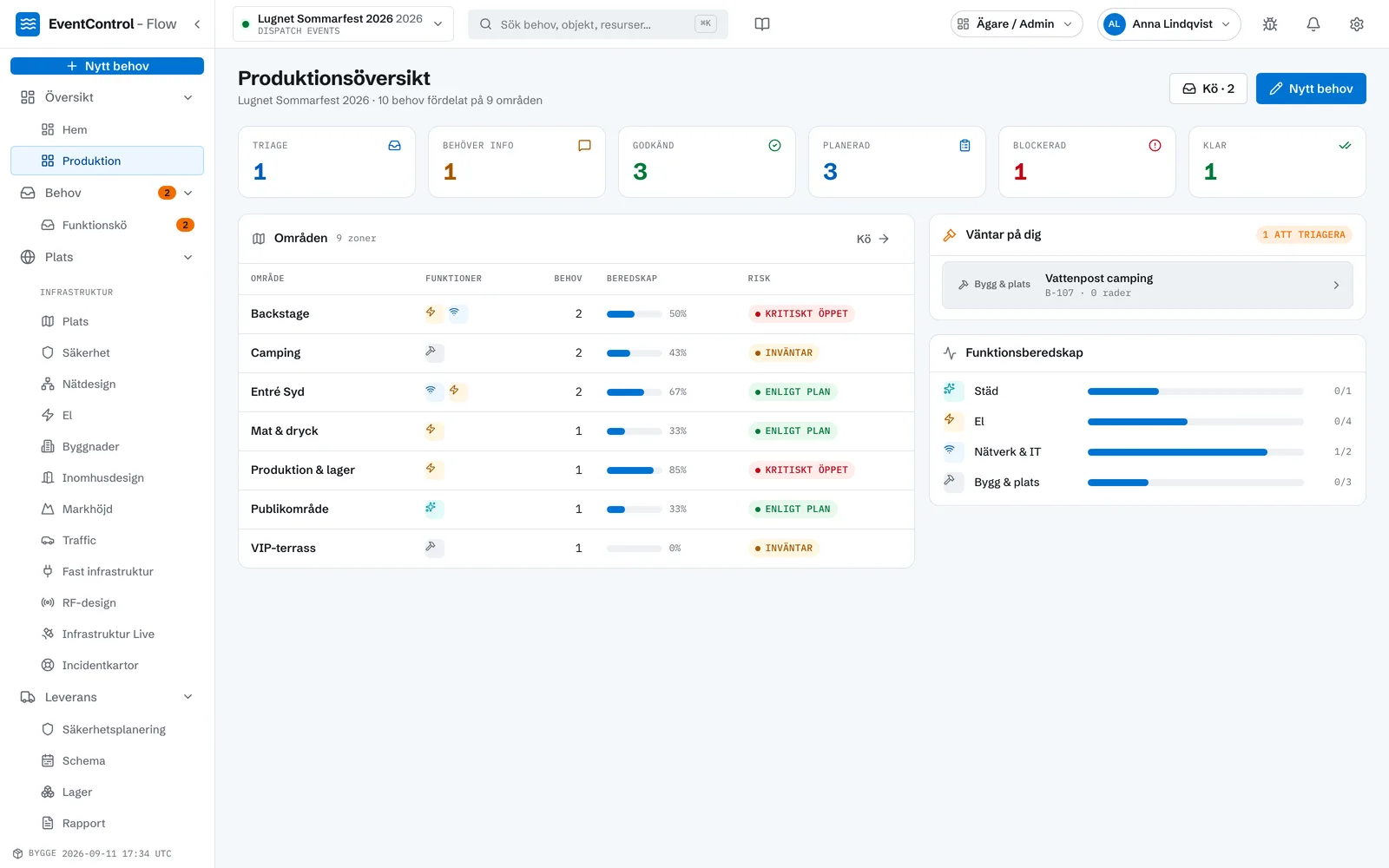Click the bug report icon

tap(1270, 24)
